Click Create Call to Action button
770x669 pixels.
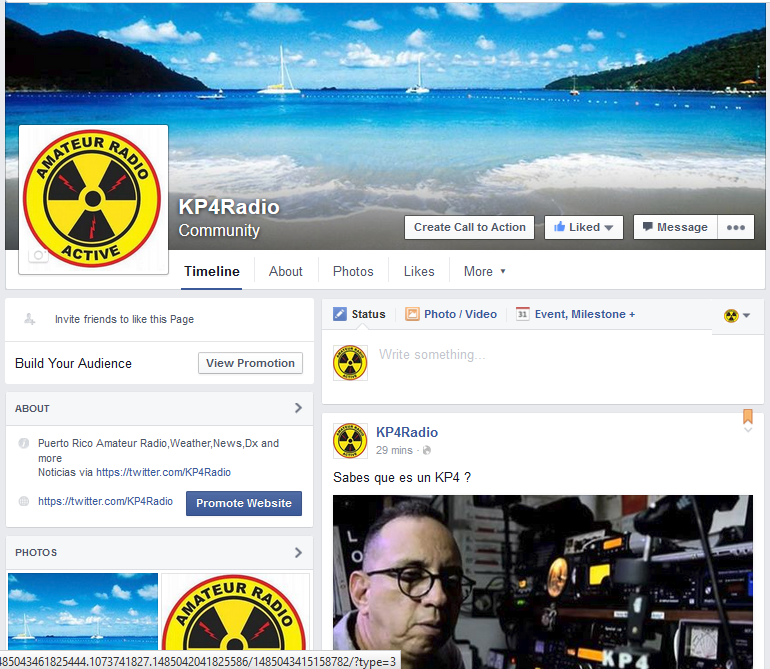(x=469, y=227)
